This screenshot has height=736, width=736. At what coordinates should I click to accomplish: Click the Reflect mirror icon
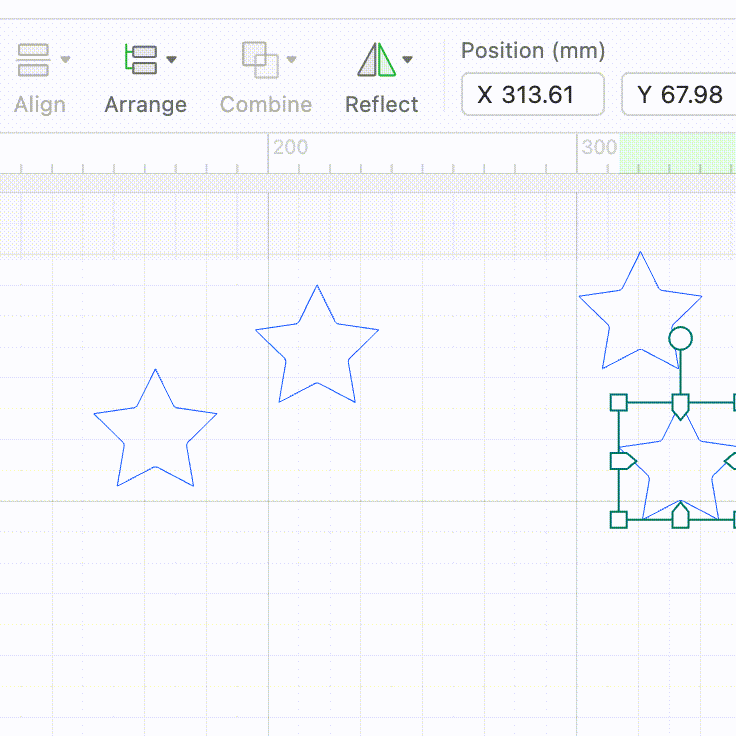376,60
